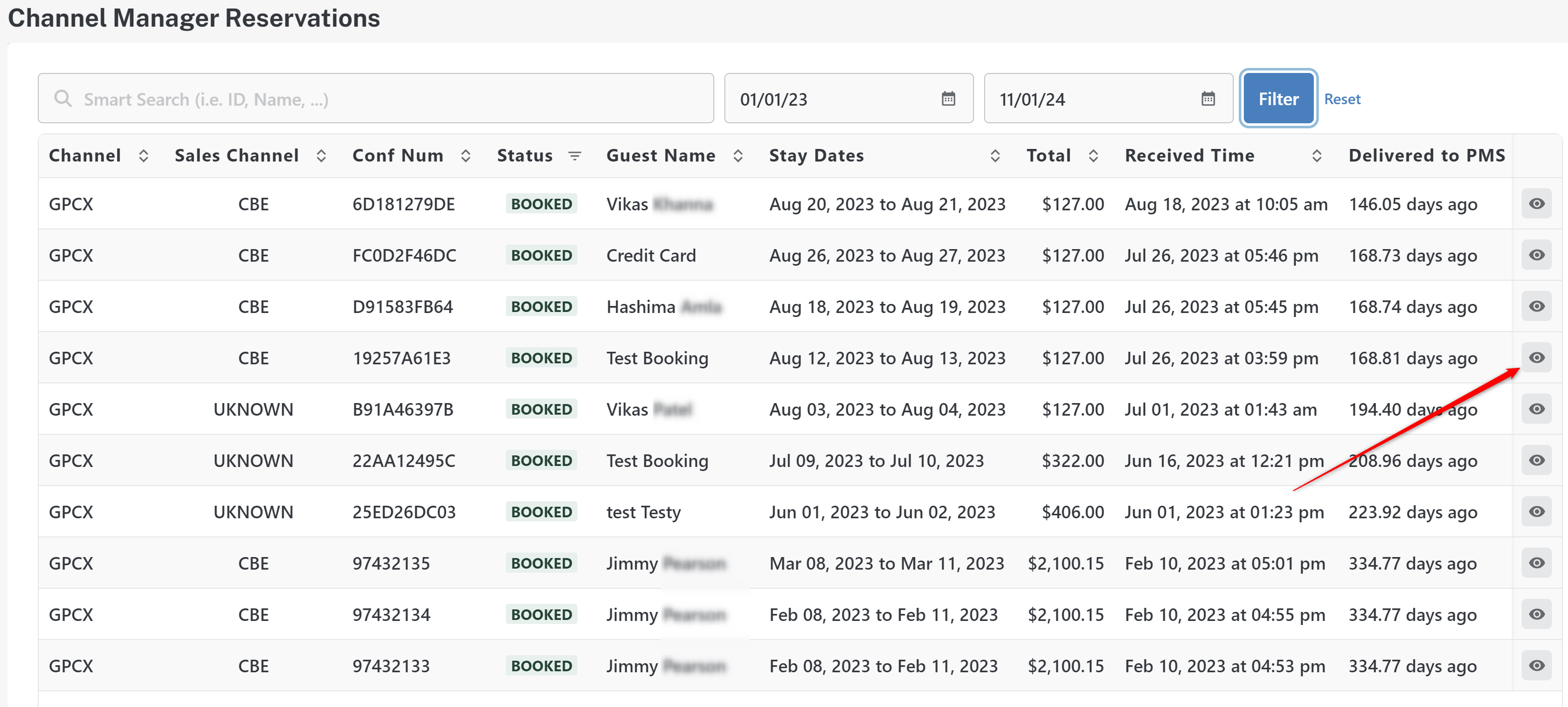Sort by Total column
1568x707 pixels.
(1093, 156)
